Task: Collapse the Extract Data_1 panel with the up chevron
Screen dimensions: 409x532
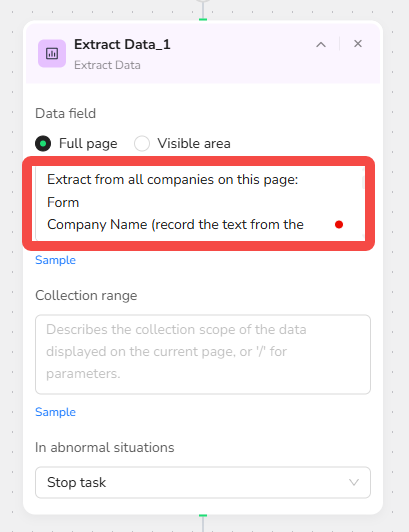Action: coord(321,44)
